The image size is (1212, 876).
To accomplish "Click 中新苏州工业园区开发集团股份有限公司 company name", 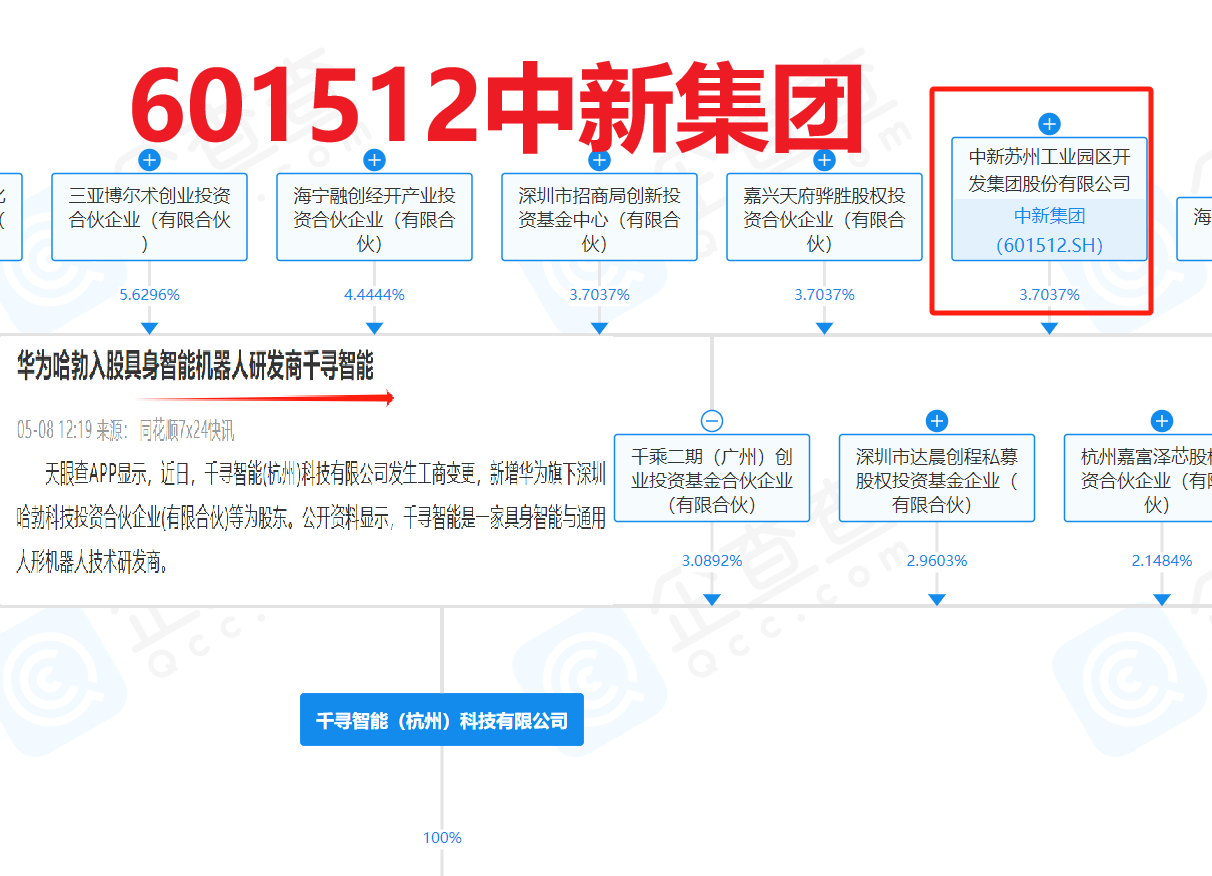I will click(1049, 170).
